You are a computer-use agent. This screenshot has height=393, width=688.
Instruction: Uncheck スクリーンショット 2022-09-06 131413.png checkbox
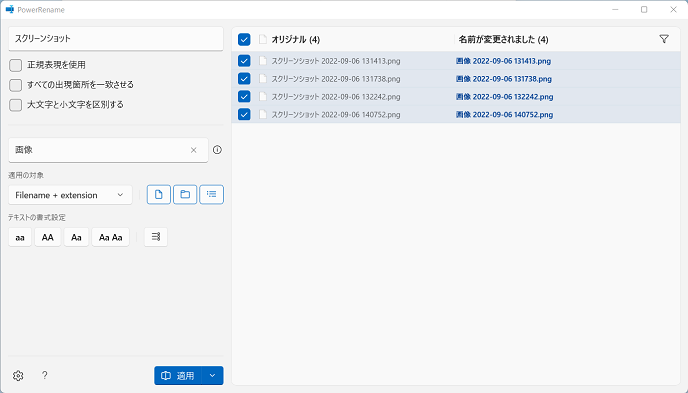coord(244,61)
